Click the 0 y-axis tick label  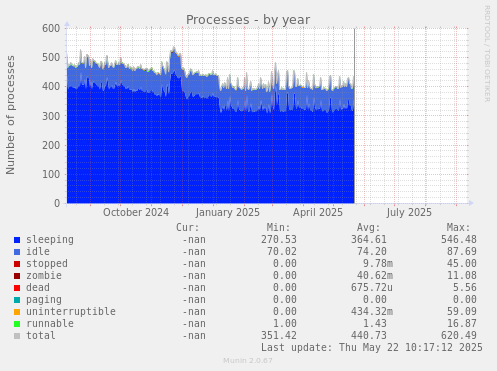click(57, 203)
